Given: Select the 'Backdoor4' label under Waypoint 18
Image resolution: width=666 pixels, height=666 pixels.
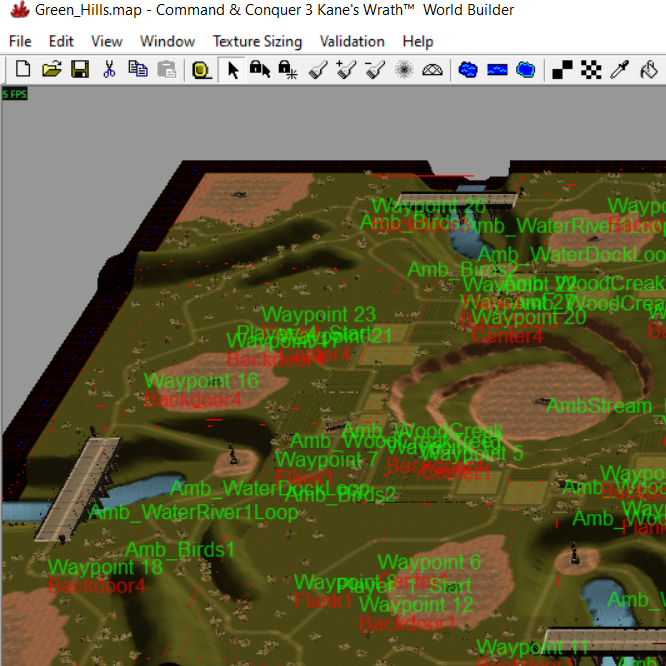Looking at the screenshot, I should tap(97, 586).
